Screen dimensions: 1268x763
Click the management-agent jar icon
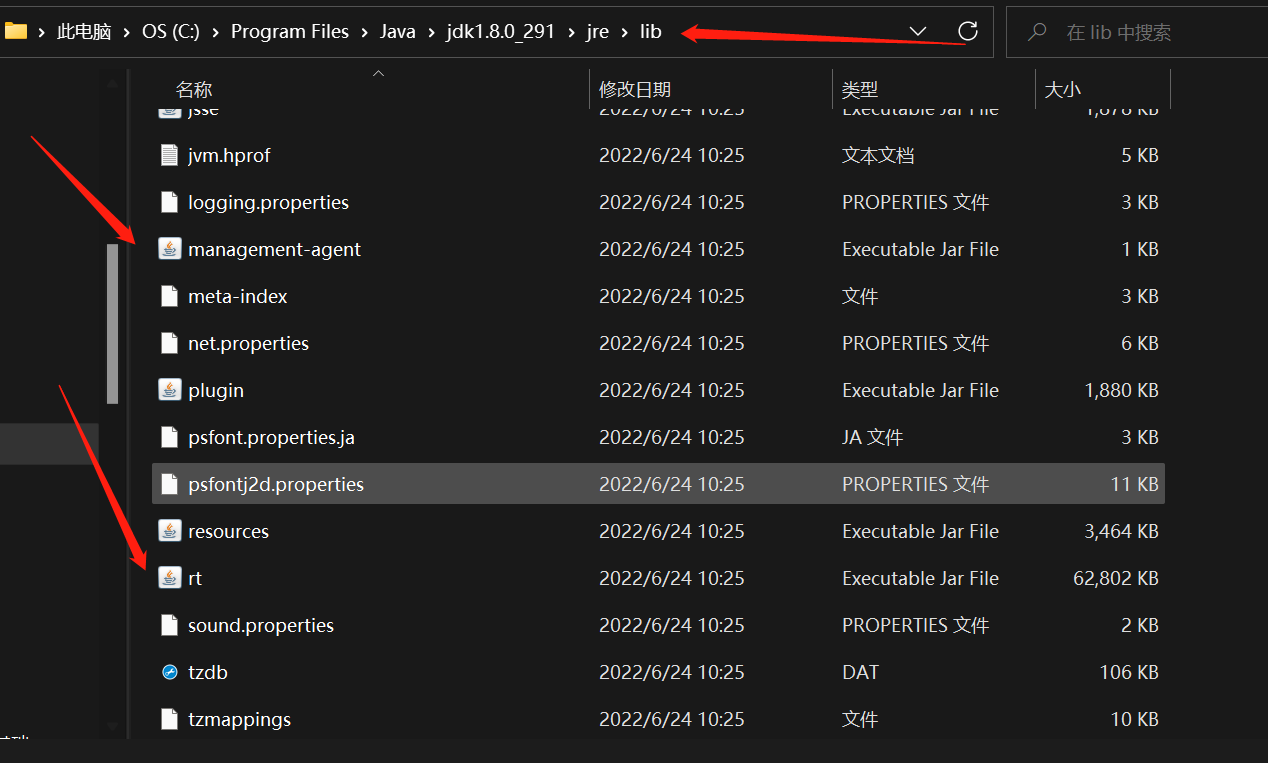coord(170,249)
